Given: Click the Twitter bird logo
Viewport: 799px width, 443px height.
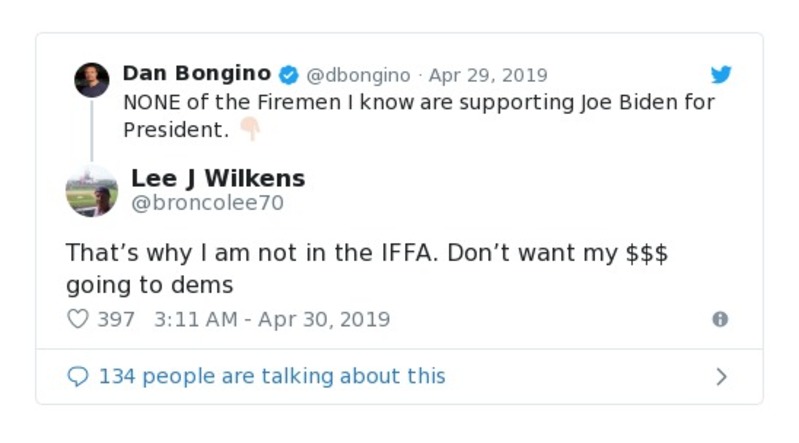Looking at the screenshot, I should [x=721, y=75].
